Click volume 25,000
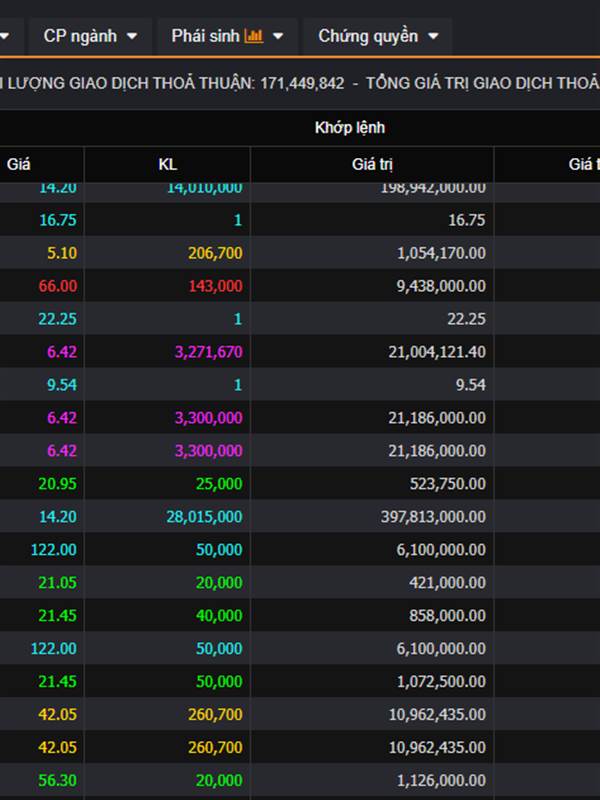This screenshot has width=600, height=800. pos(219,484)
